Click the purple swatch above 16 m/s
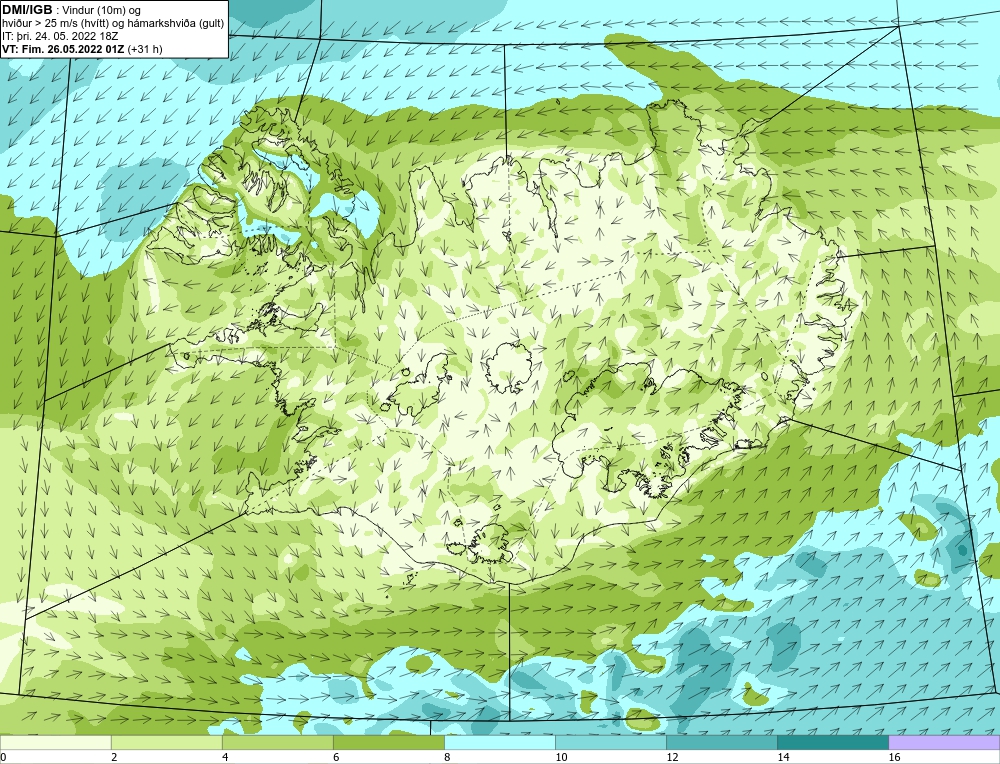Screen dimensions: 1000x764 (944, 742)
